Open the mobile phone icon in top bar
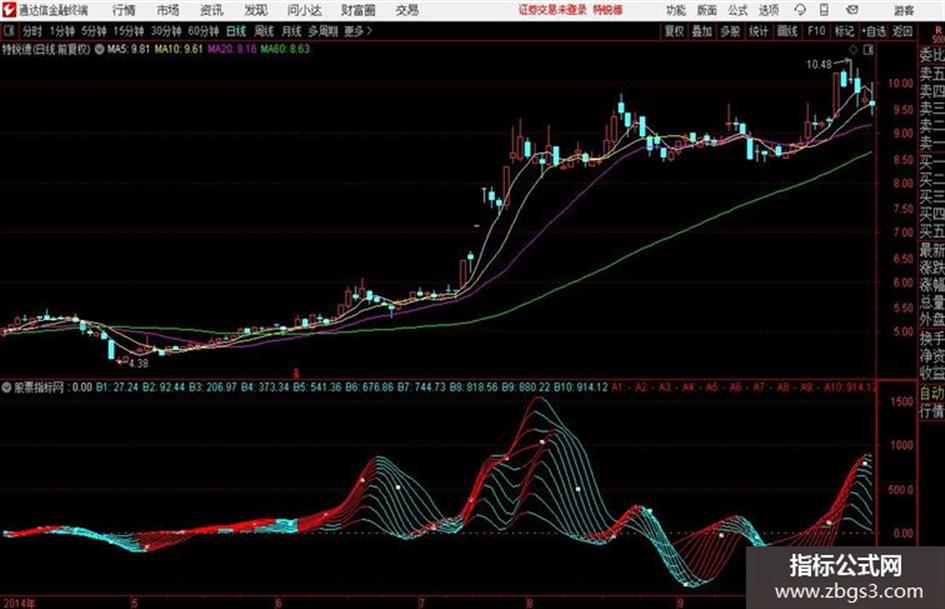The image size is (945, 609). point(824,10)
